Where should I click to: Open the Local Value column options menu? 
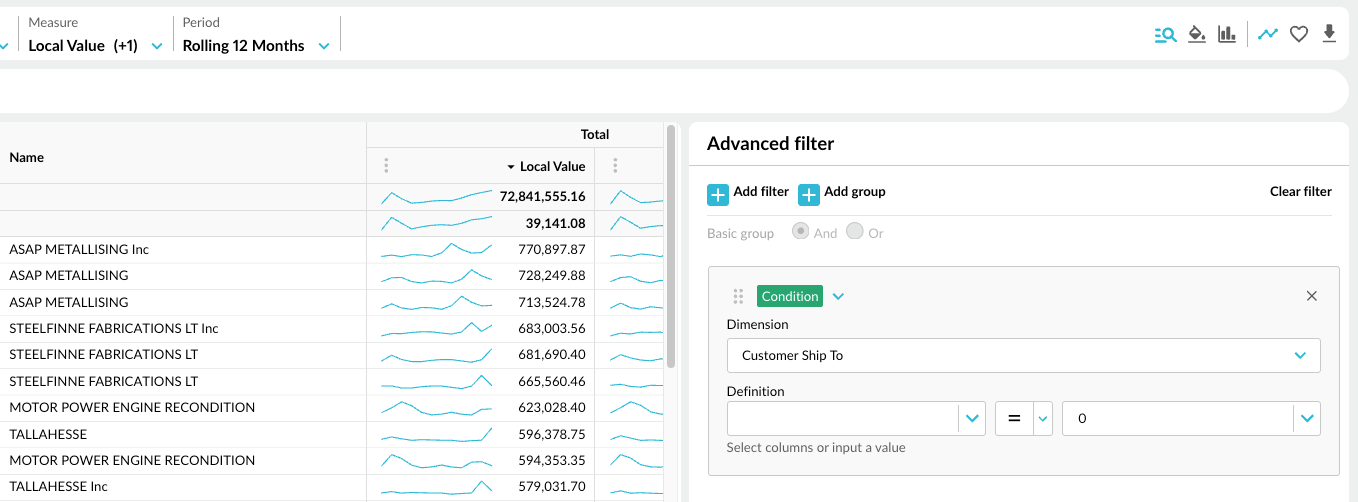(x=386, y=166)
